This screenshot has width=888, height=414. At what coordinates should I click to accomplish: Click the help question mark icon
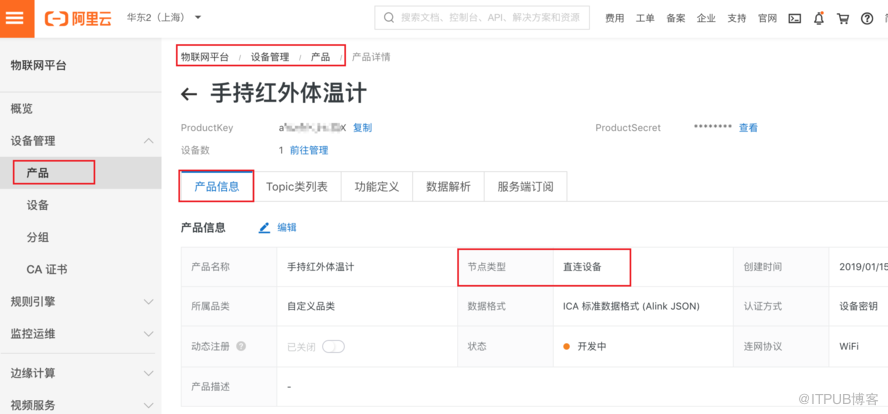click(x=868, y=18)
